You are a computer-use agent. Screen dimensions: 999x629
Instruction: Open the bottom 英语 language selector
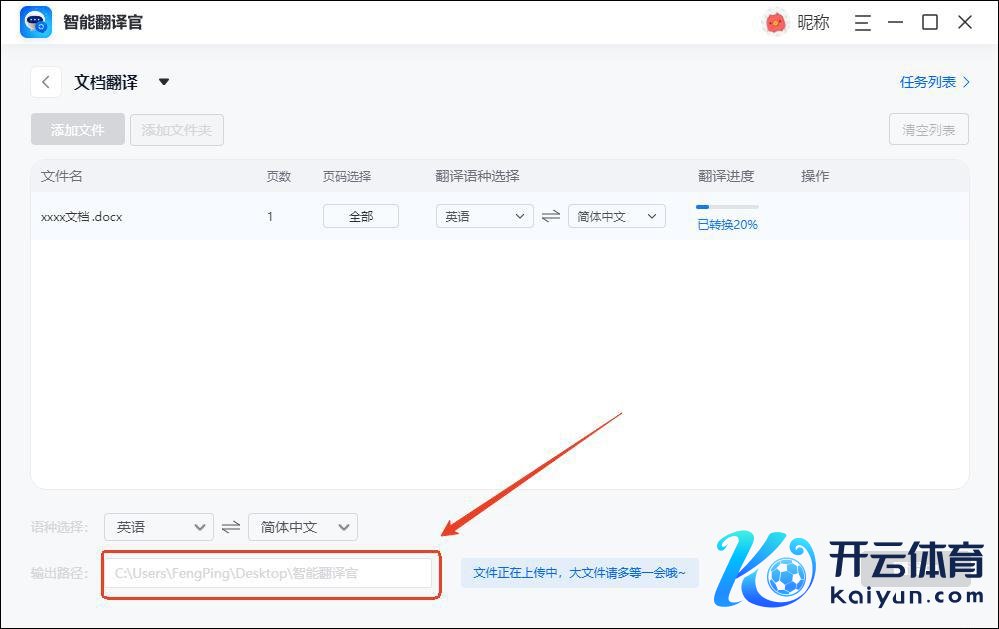158,527
